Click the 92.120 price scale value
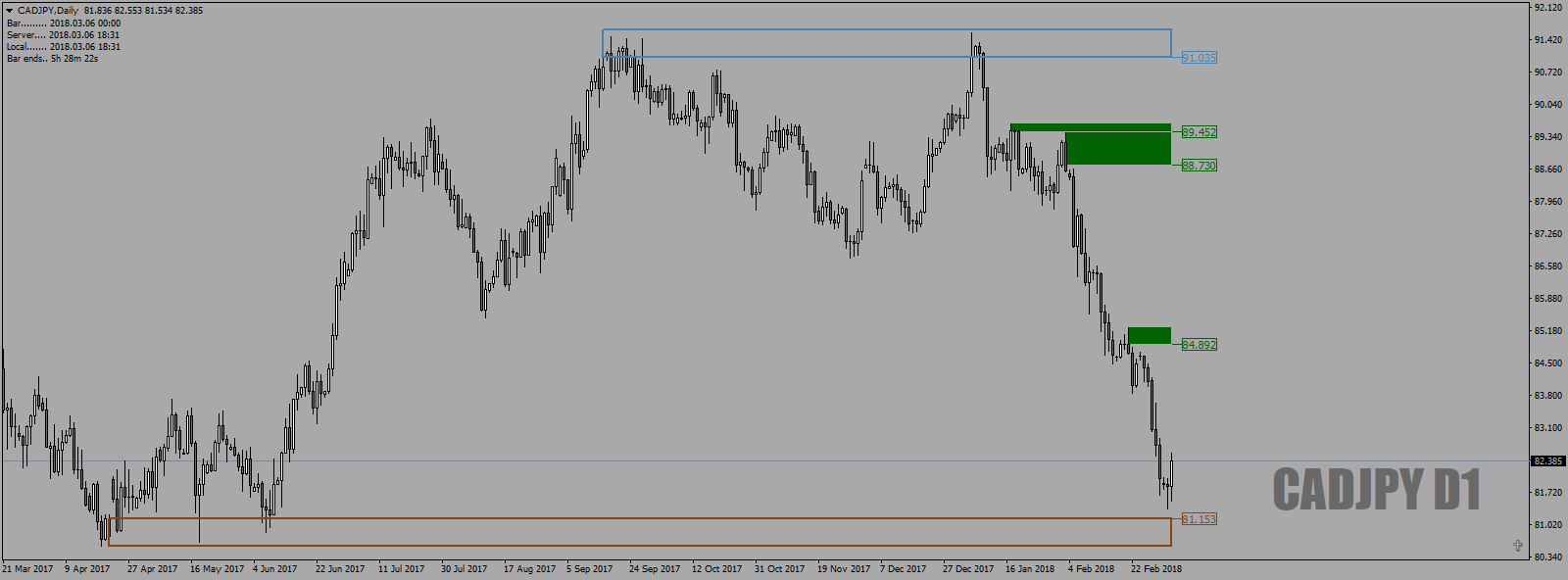Viewport: 1568px width, 580px height. 1548,8
